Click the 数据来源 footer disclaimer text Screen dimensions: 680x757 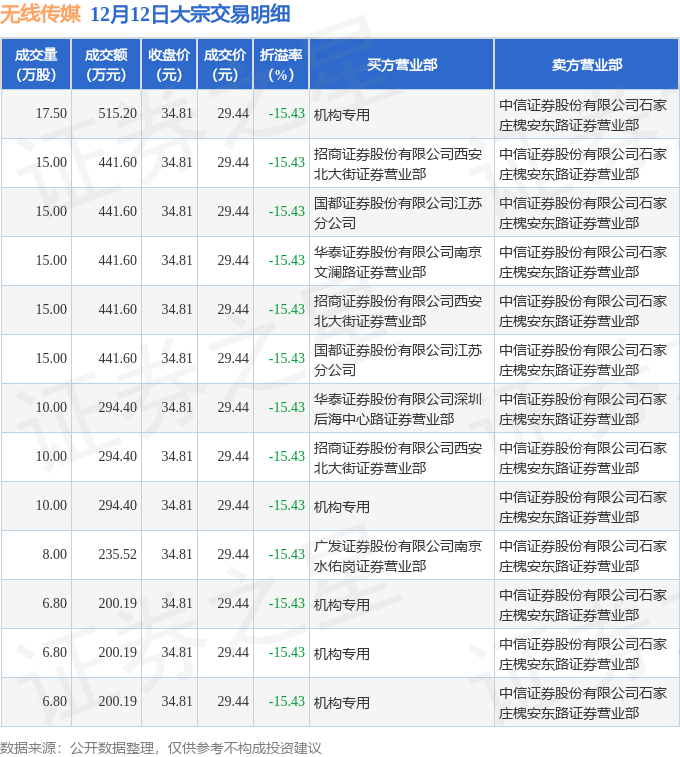pos(161,748)
